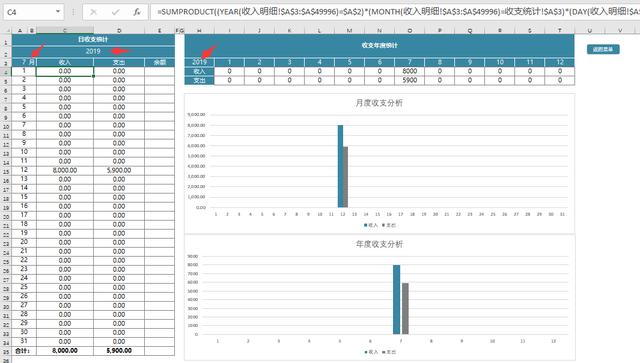
Task: Select the column H header
Action: pyautogui.click(x=199, y=30)
